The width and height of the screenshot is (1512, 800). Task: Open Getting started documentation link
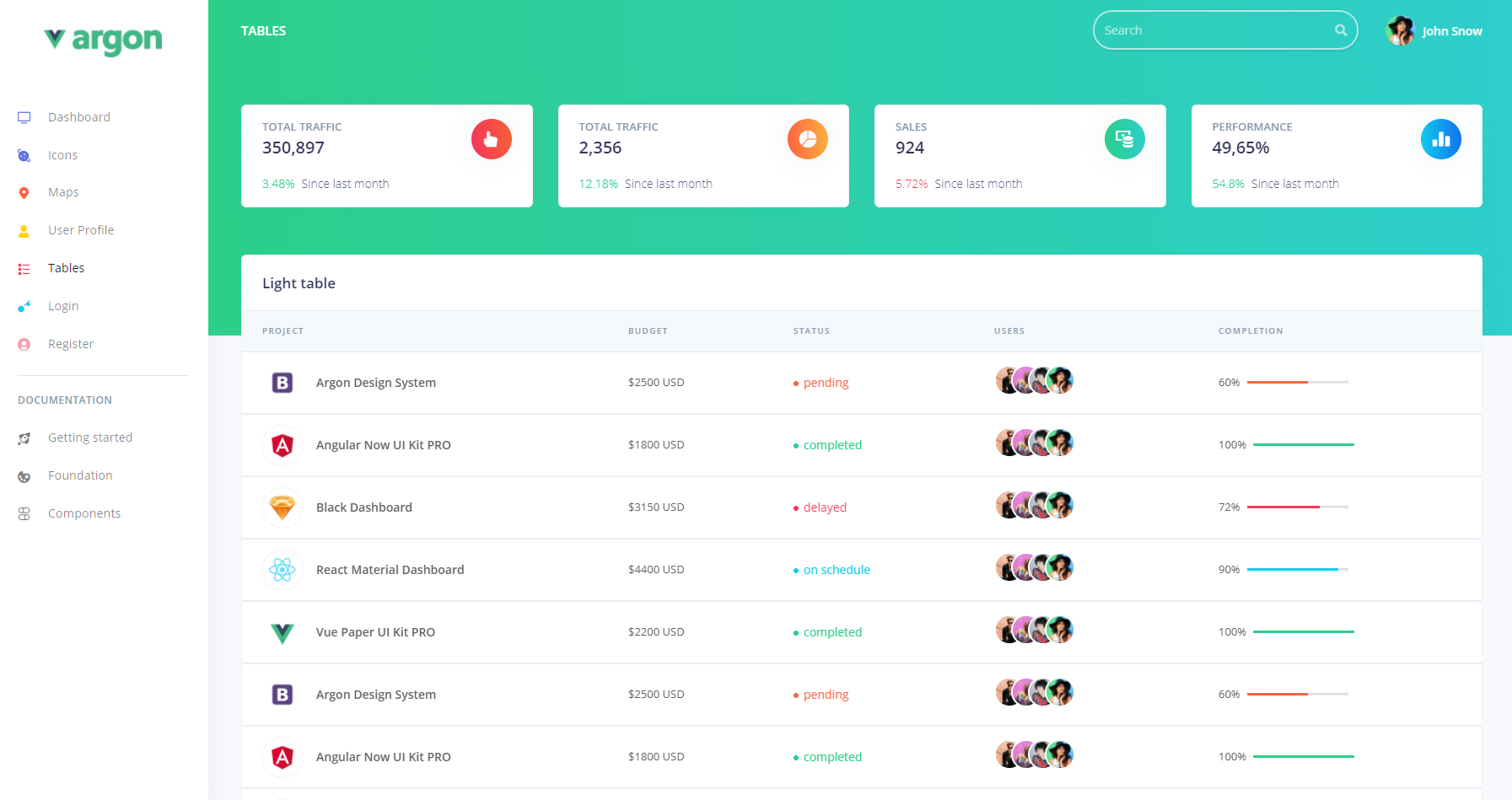coord(90,438)
